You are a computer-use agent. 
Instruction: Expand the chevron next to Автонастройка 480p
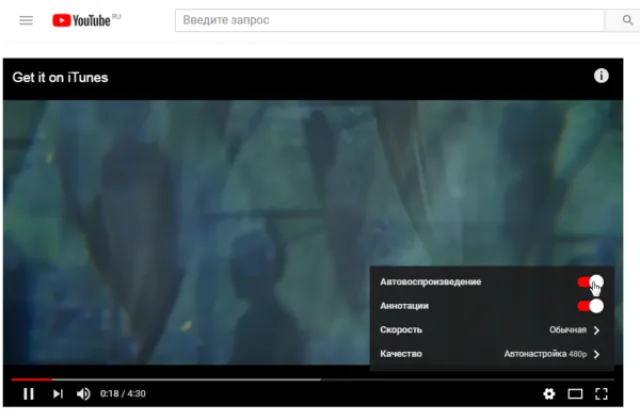point(597,354)
